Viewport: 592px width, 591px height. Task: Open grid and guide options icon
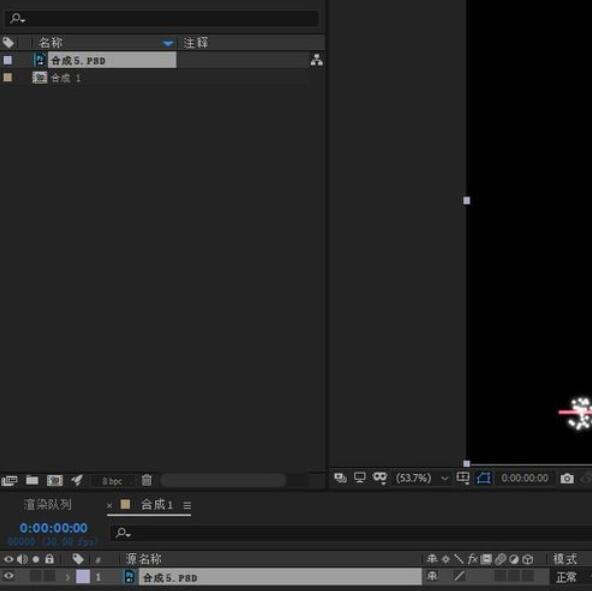point(463,478)
